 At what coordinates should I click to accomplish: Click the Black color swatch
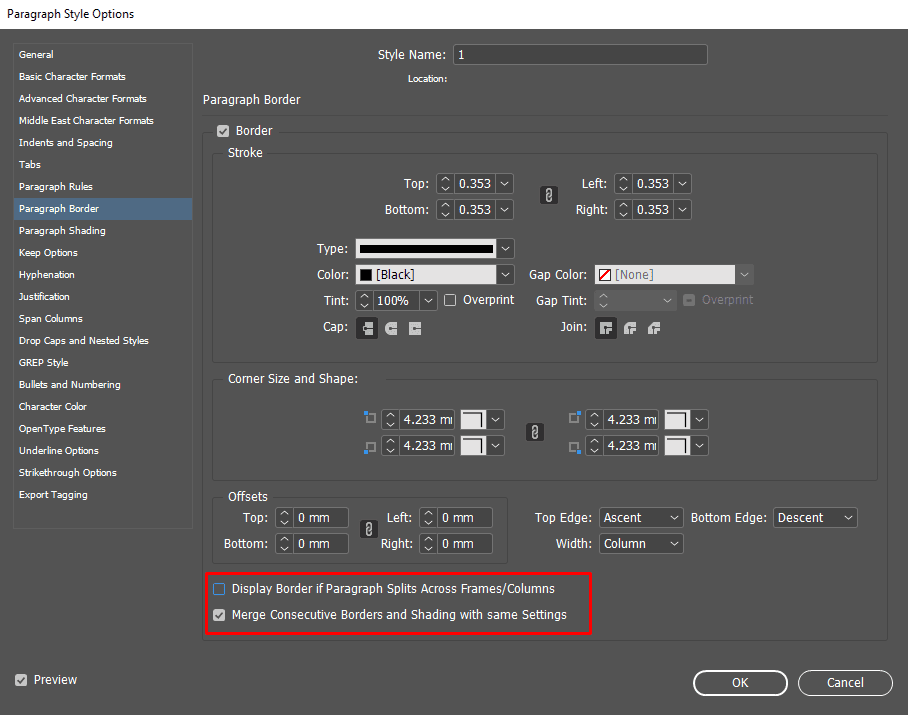click(x=366, y=275)
